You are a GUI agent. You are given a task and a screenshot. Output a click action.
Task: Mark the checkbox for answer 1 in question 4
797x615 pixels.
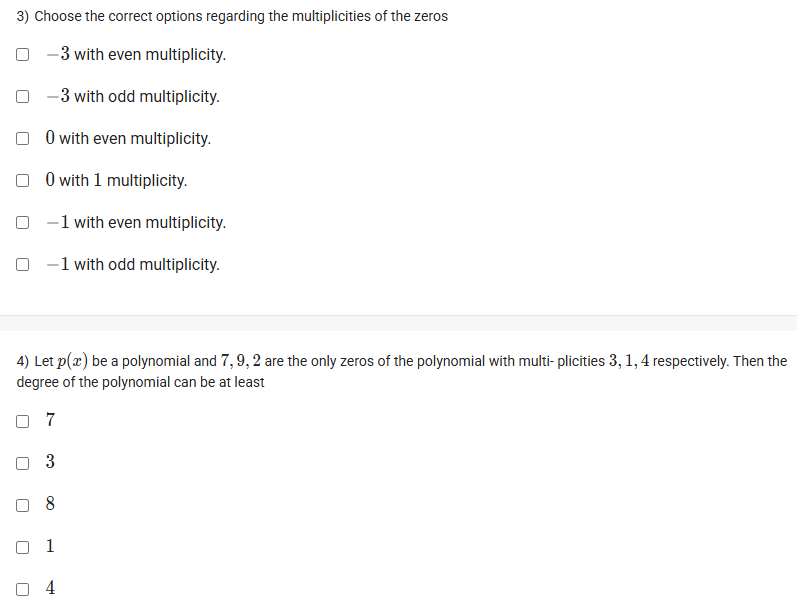(22, 547)
